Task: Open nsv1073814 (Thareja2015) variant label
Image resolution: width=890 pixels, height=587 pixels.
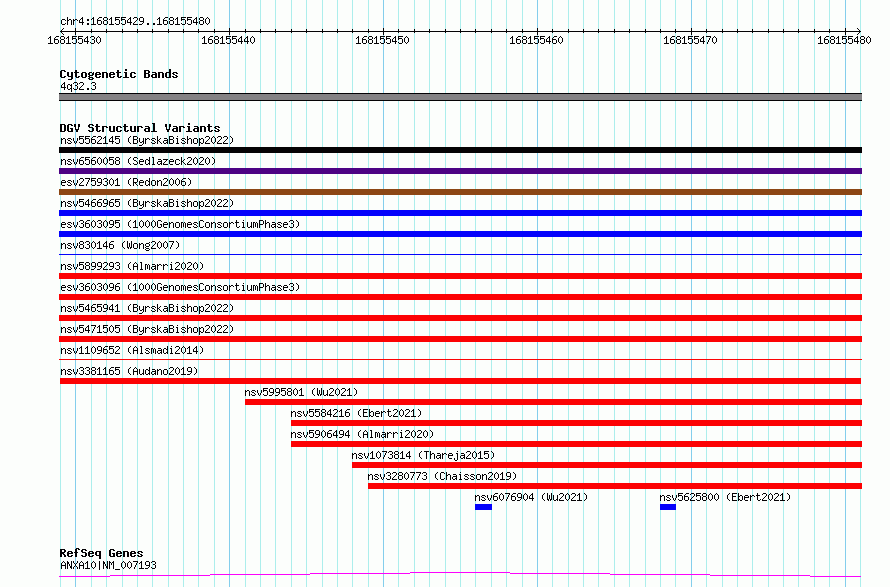Action: point(423,455)
